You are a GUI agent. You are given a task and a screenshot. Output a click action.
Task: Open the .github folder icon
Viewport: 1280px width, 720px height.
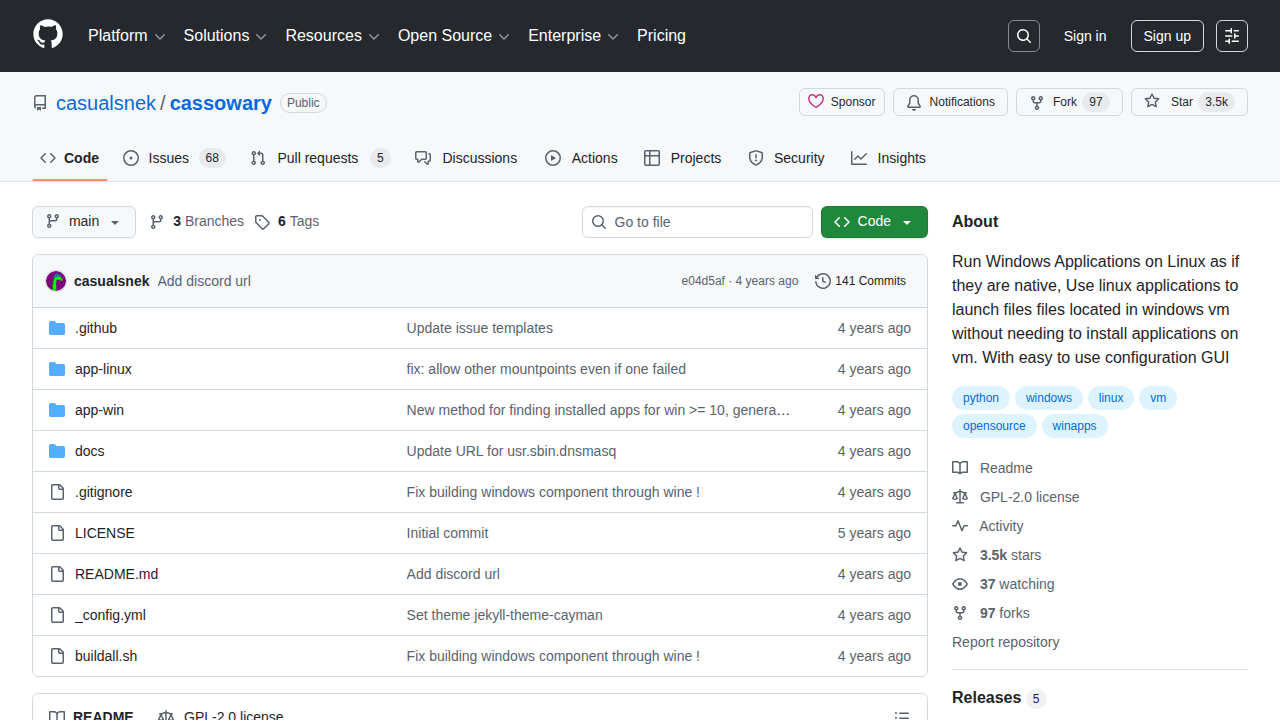[x=57, y=327]
